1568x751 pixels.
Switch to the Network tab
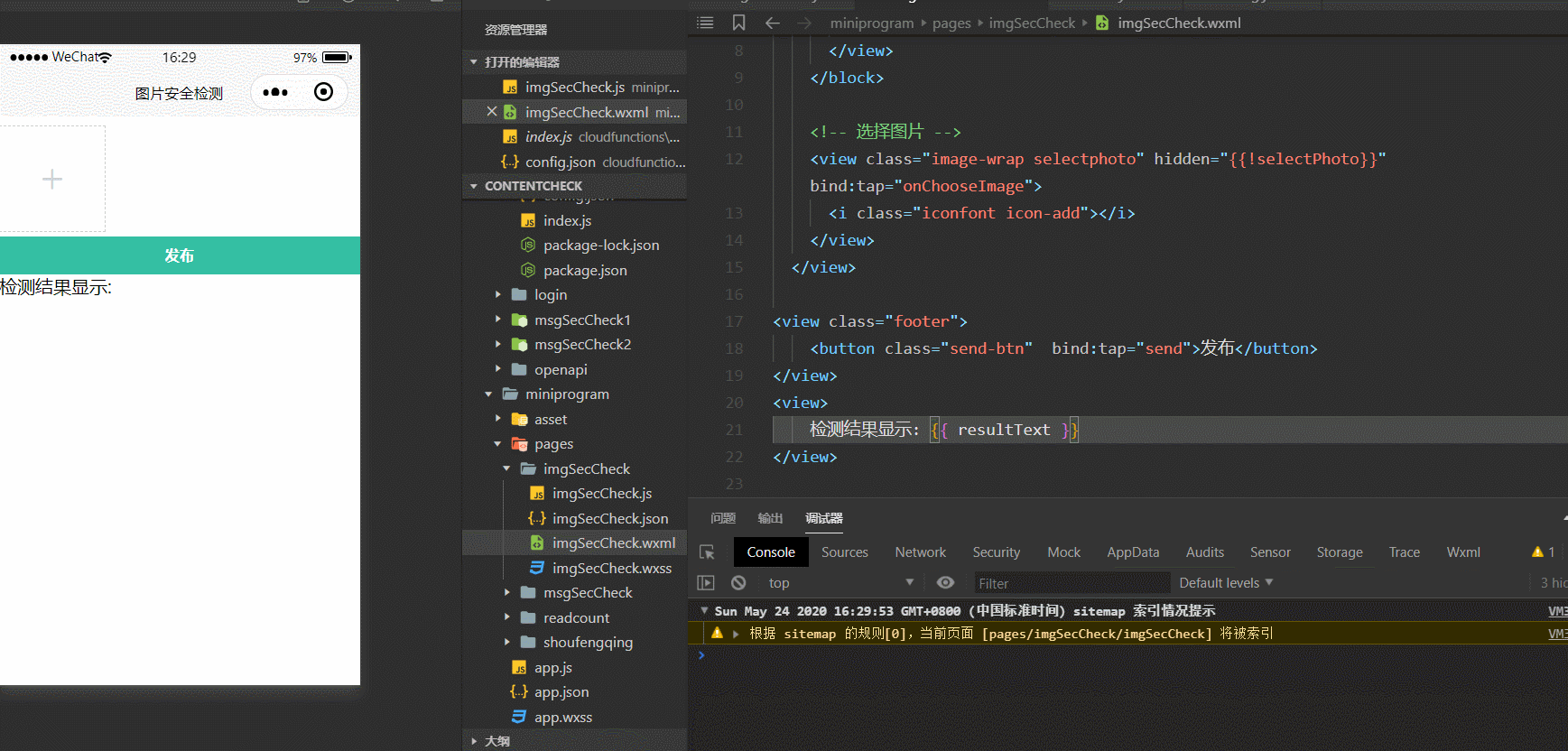tap(920, 552)
